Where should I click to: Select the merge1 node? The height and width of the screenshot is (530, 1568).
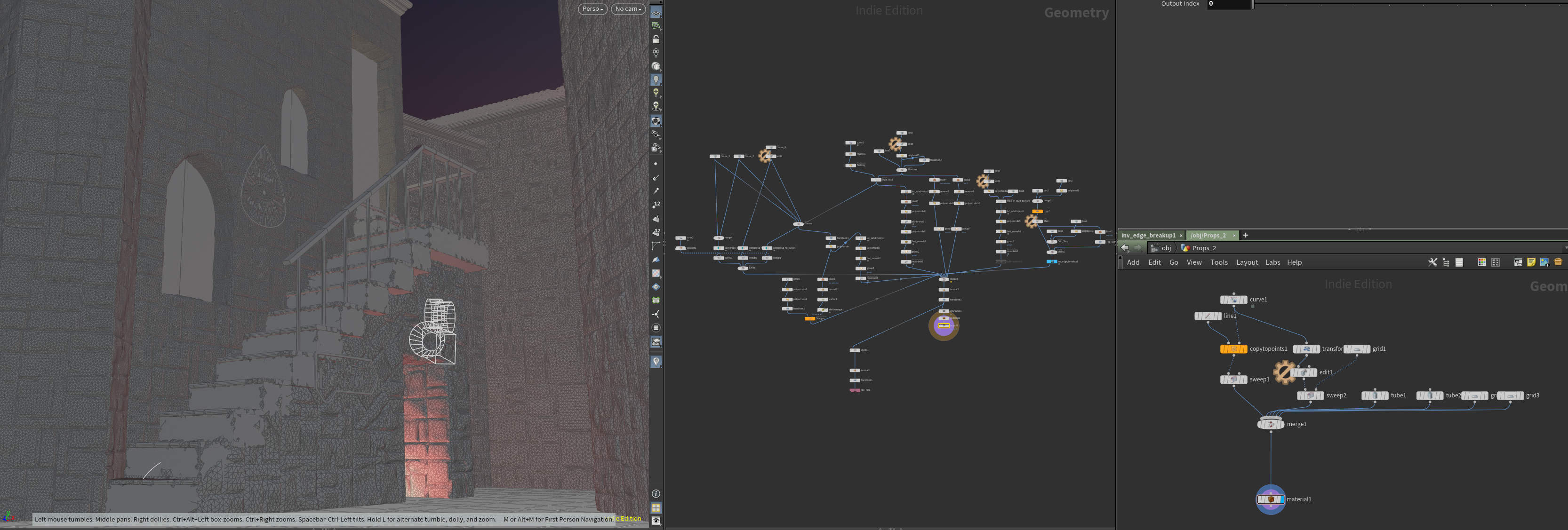1270,424
